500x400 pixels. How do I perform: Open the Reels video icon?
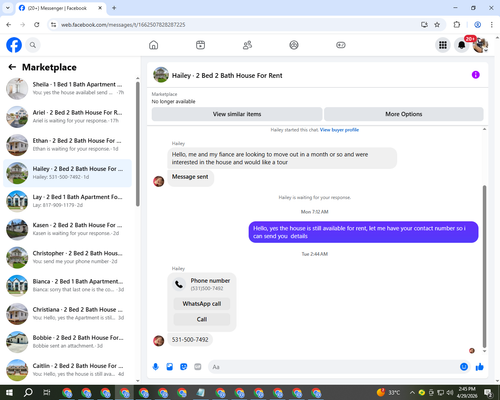pyautogui.click(x=200, y=45)
